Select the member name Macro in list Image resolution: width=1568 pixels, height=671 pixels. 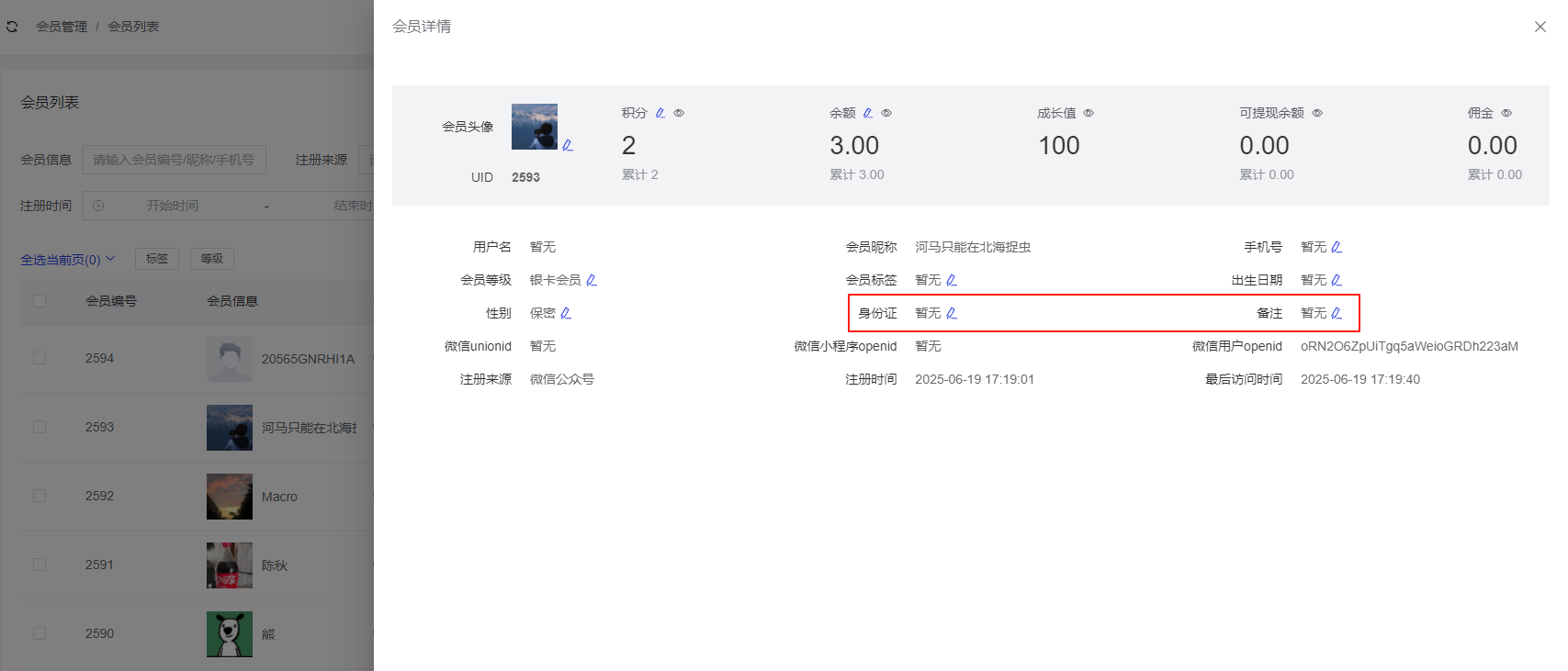click(279, 497)
